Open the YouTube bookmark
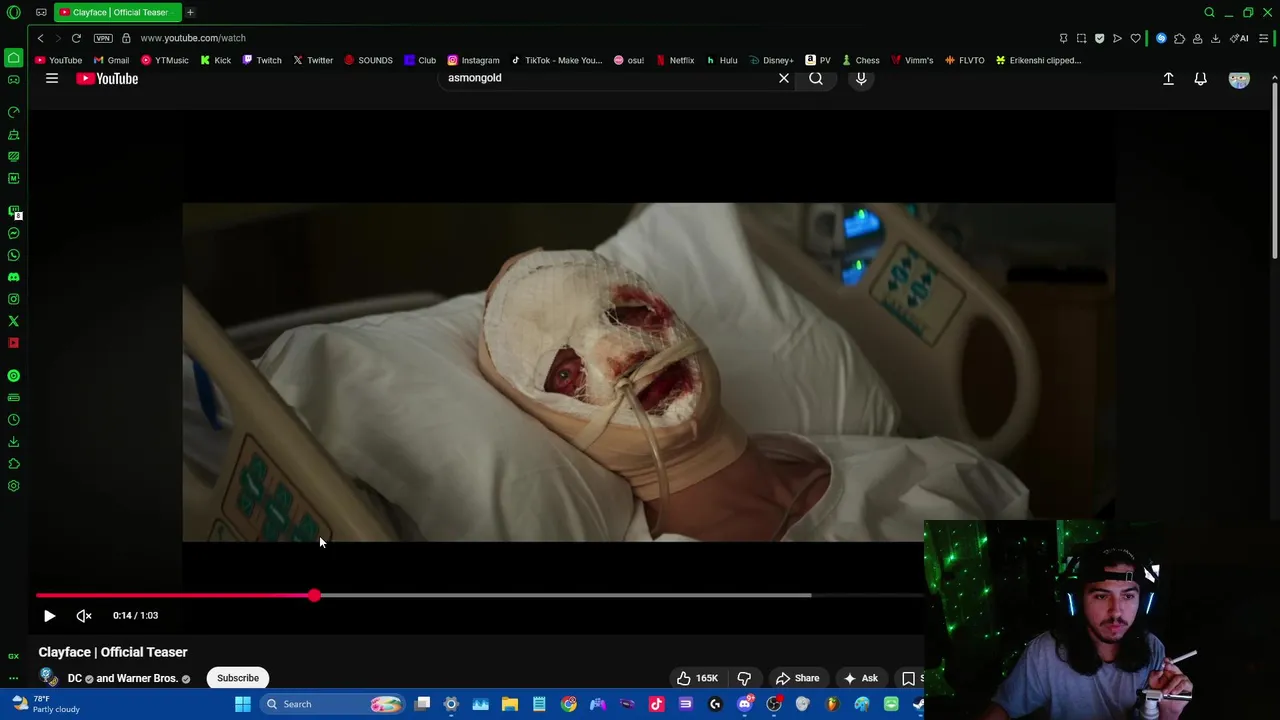1280x720 pixels. point(58,60)
